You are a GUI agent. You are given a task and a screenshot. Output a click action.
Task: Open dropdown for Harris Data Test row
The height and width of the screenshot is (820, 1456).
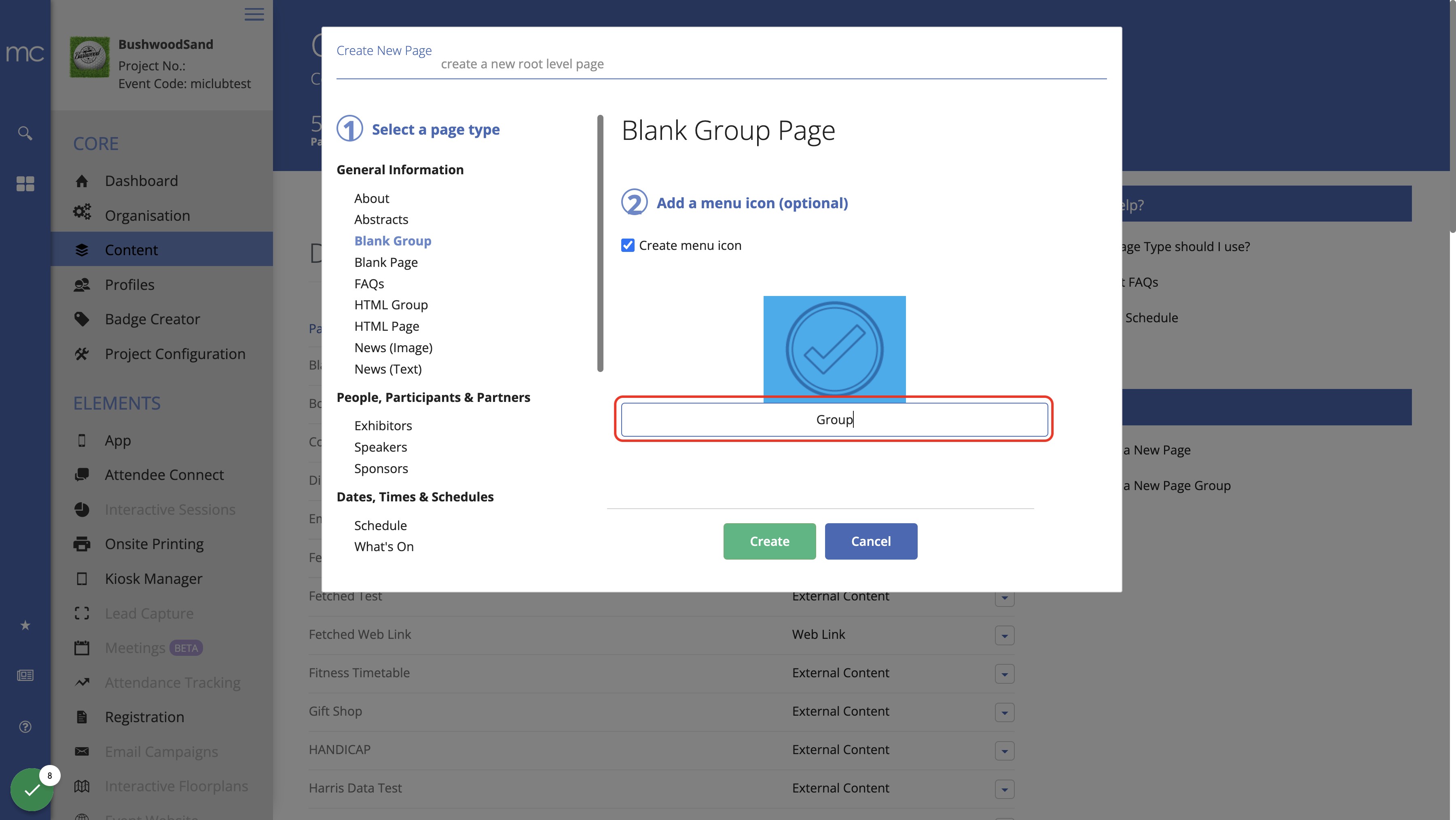1004,789
